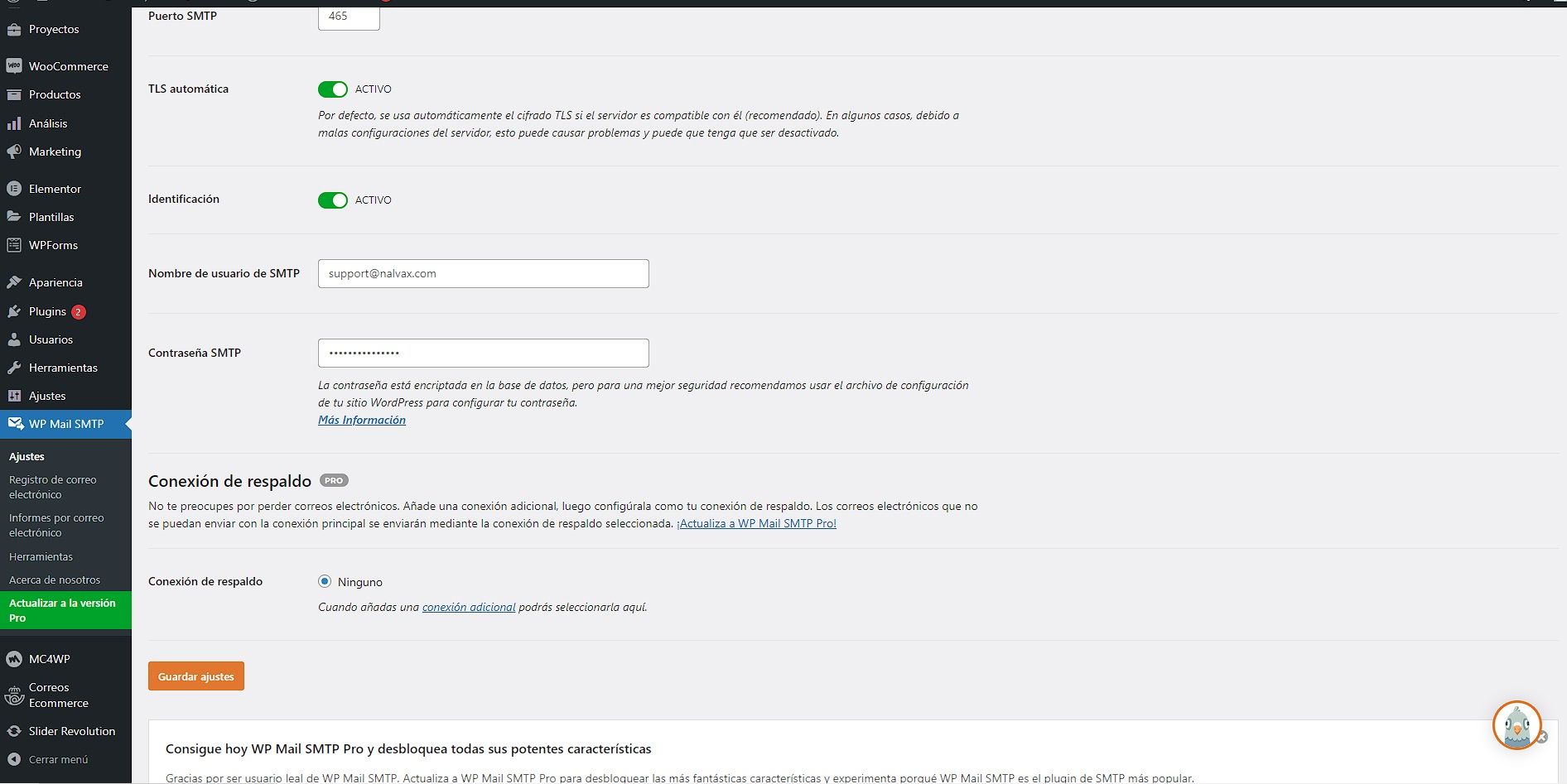
Task: Click the Contraseña SMTP password field
Action: click(484, 354)
